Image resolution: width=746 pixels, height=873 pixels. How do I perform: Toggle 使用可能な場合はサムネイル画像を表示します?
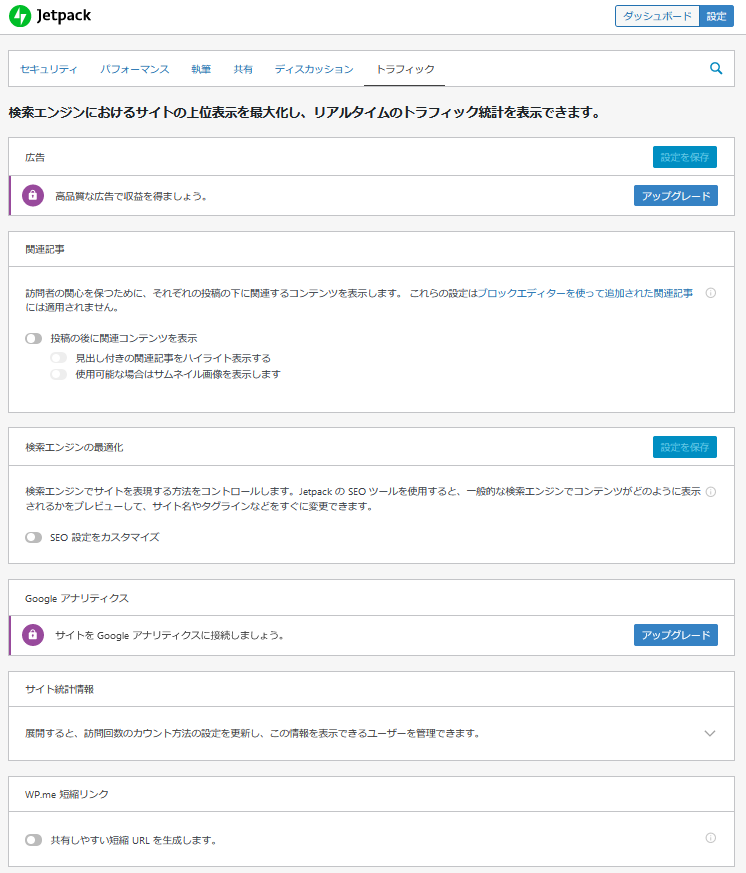click(59, 375)
